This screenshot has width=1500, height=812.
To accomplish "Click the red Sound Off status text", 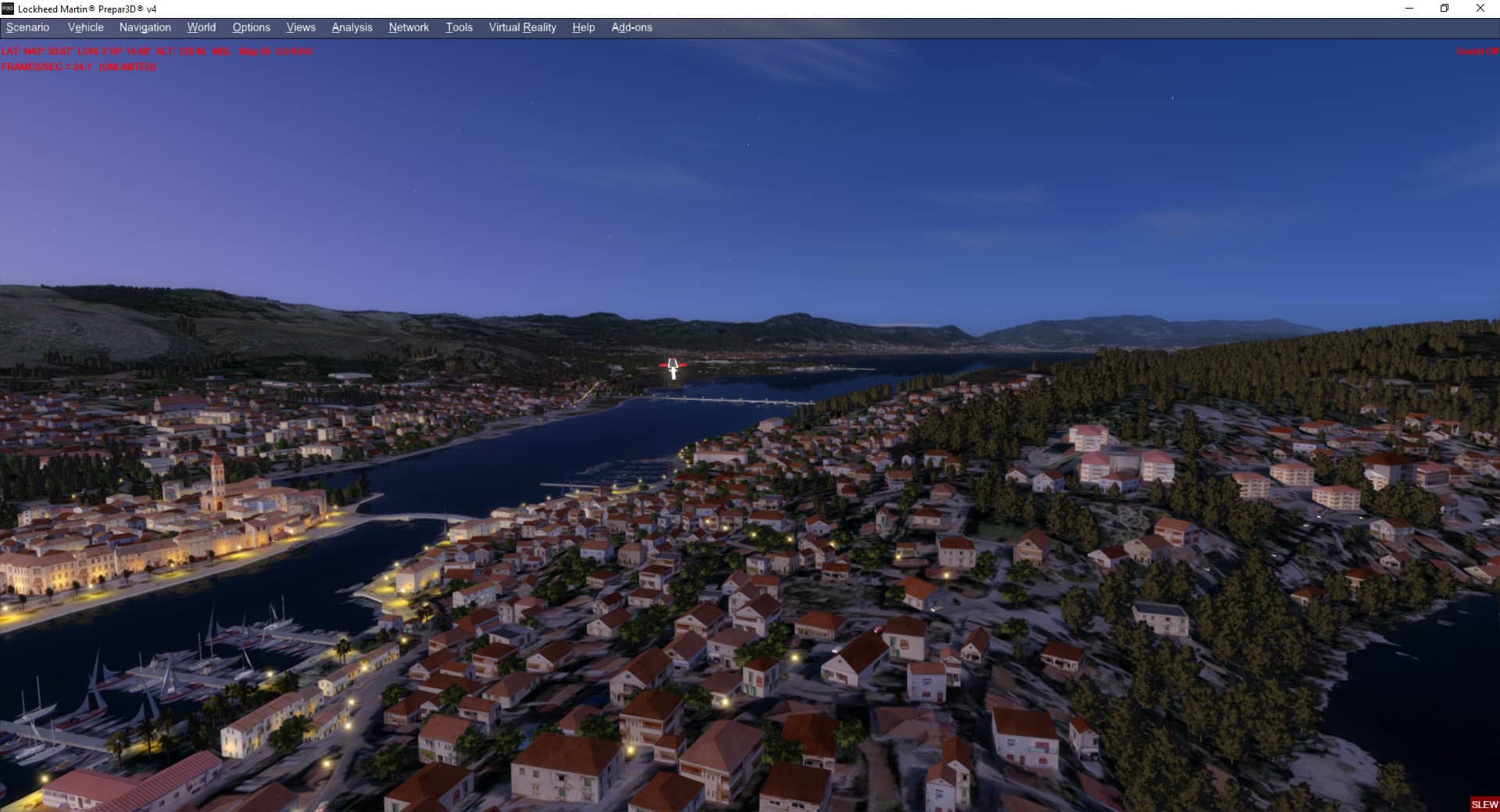I will click(1477, 52).
